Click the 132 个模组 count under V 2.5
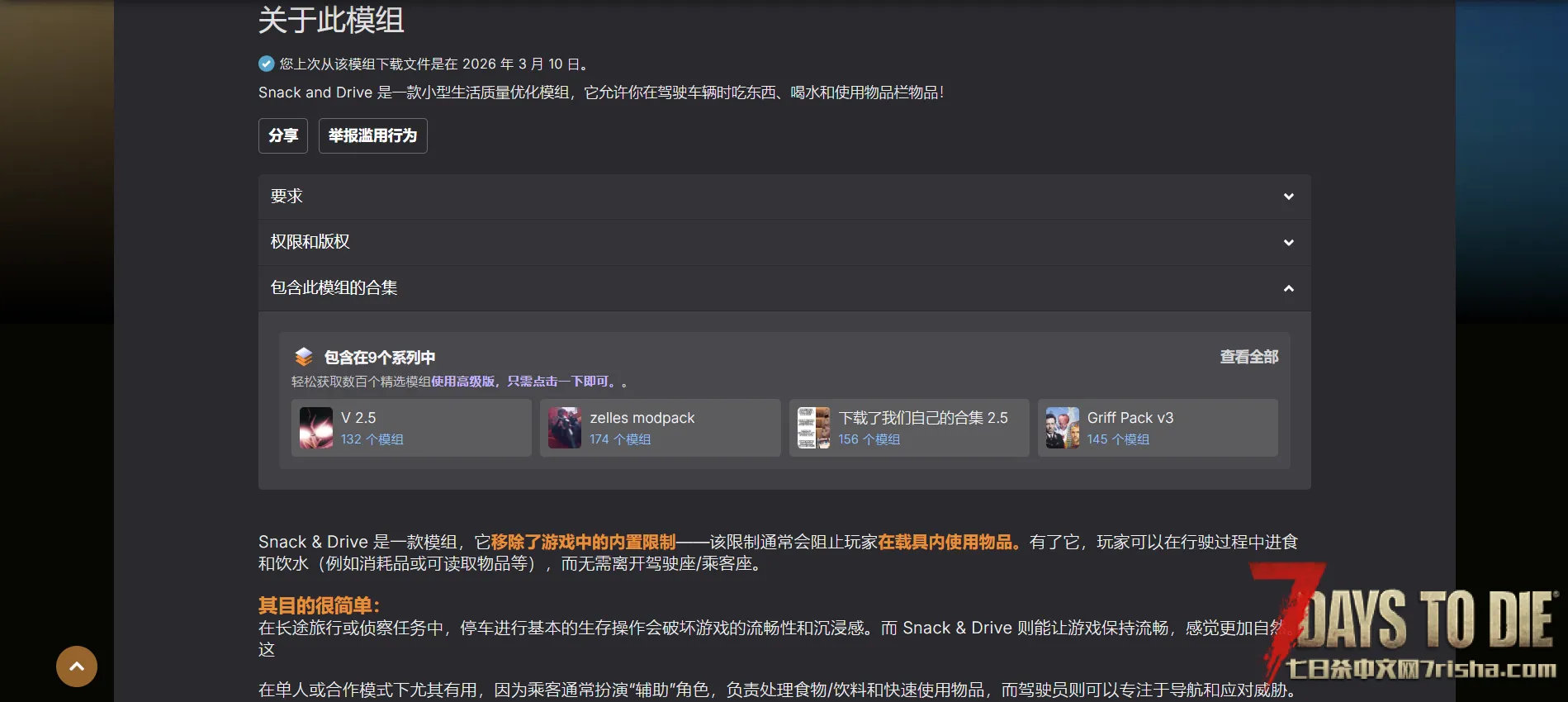The image size is (1568, 702). tap(372, 439)
